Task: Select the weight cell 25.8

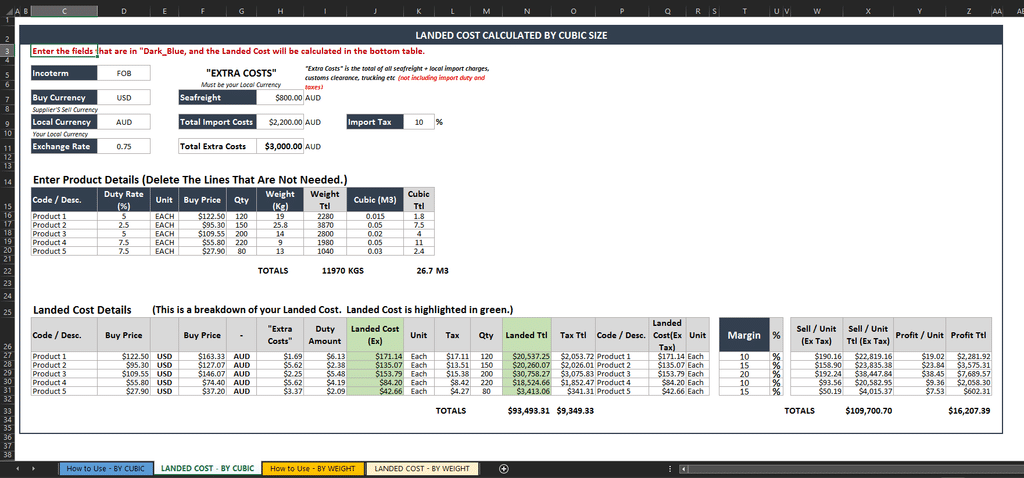Action: (x=280, y=225)
